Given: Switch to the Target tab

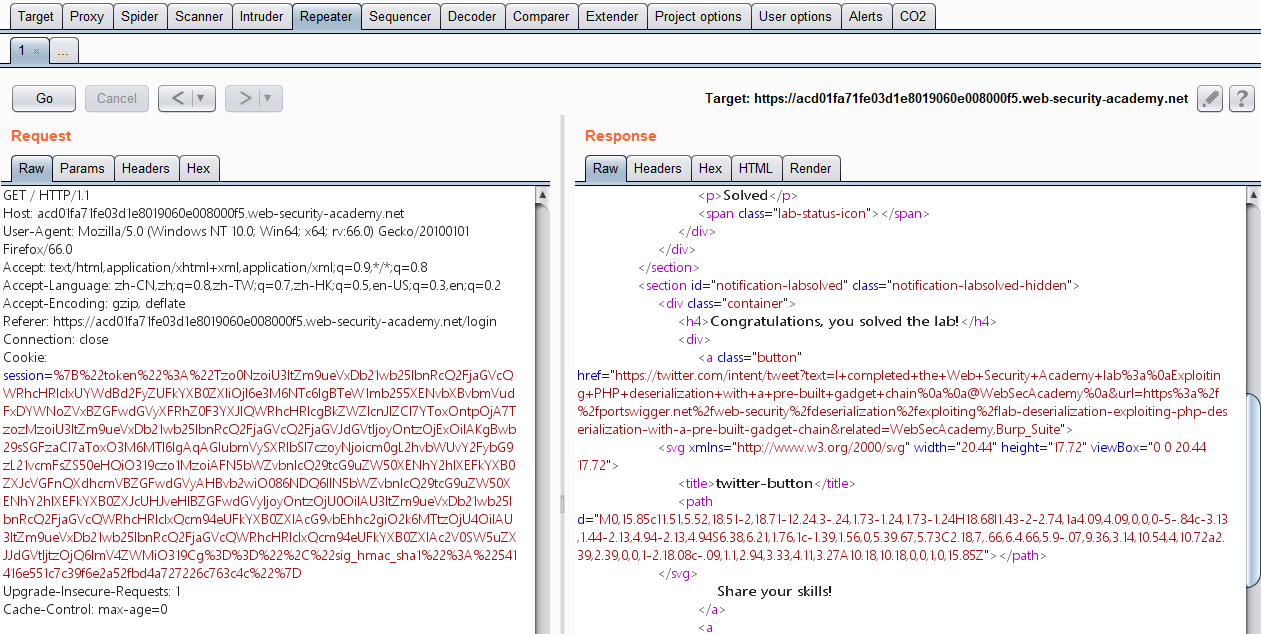Looking at the screenshot, I should pyautogui.click(x=37, y=16).
